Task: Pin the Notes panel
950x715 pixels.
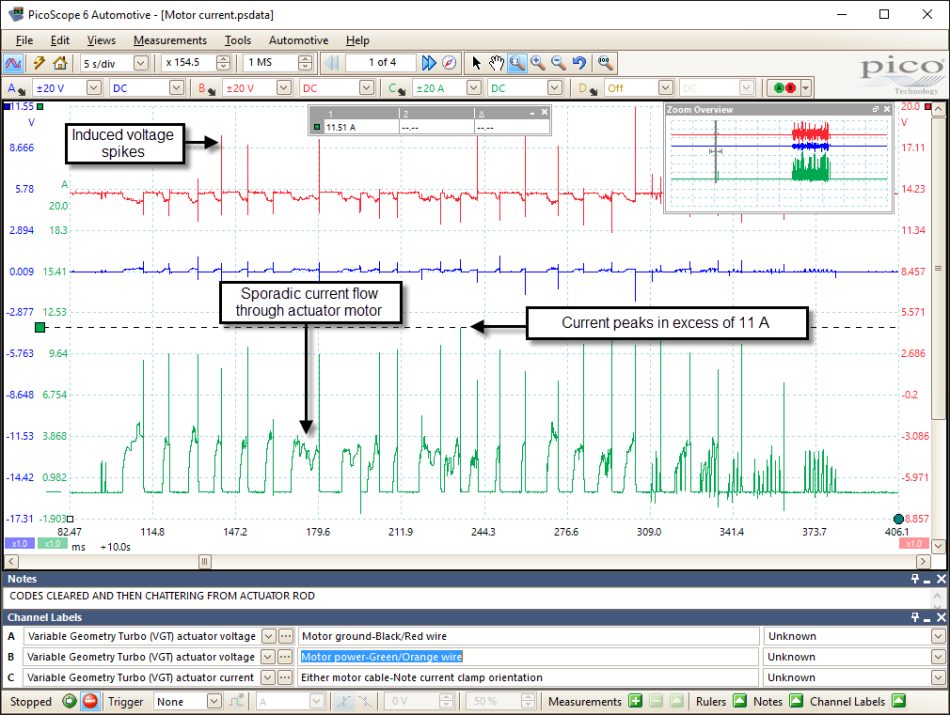Action: coord(914,579)
